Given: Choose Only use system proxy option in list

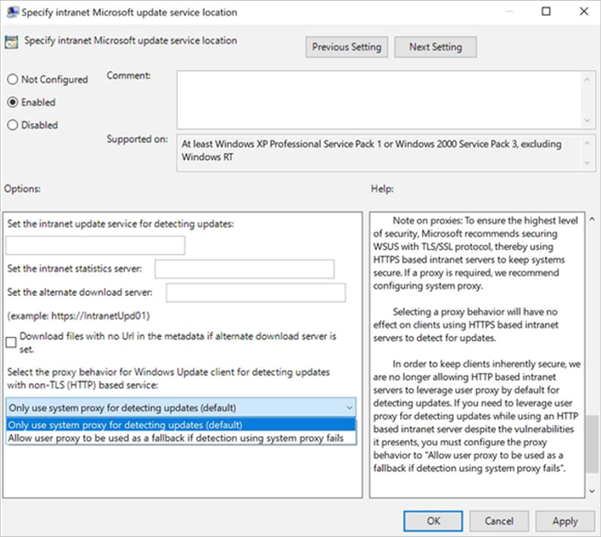Looking at the screenshot, I should coord(181,425).
